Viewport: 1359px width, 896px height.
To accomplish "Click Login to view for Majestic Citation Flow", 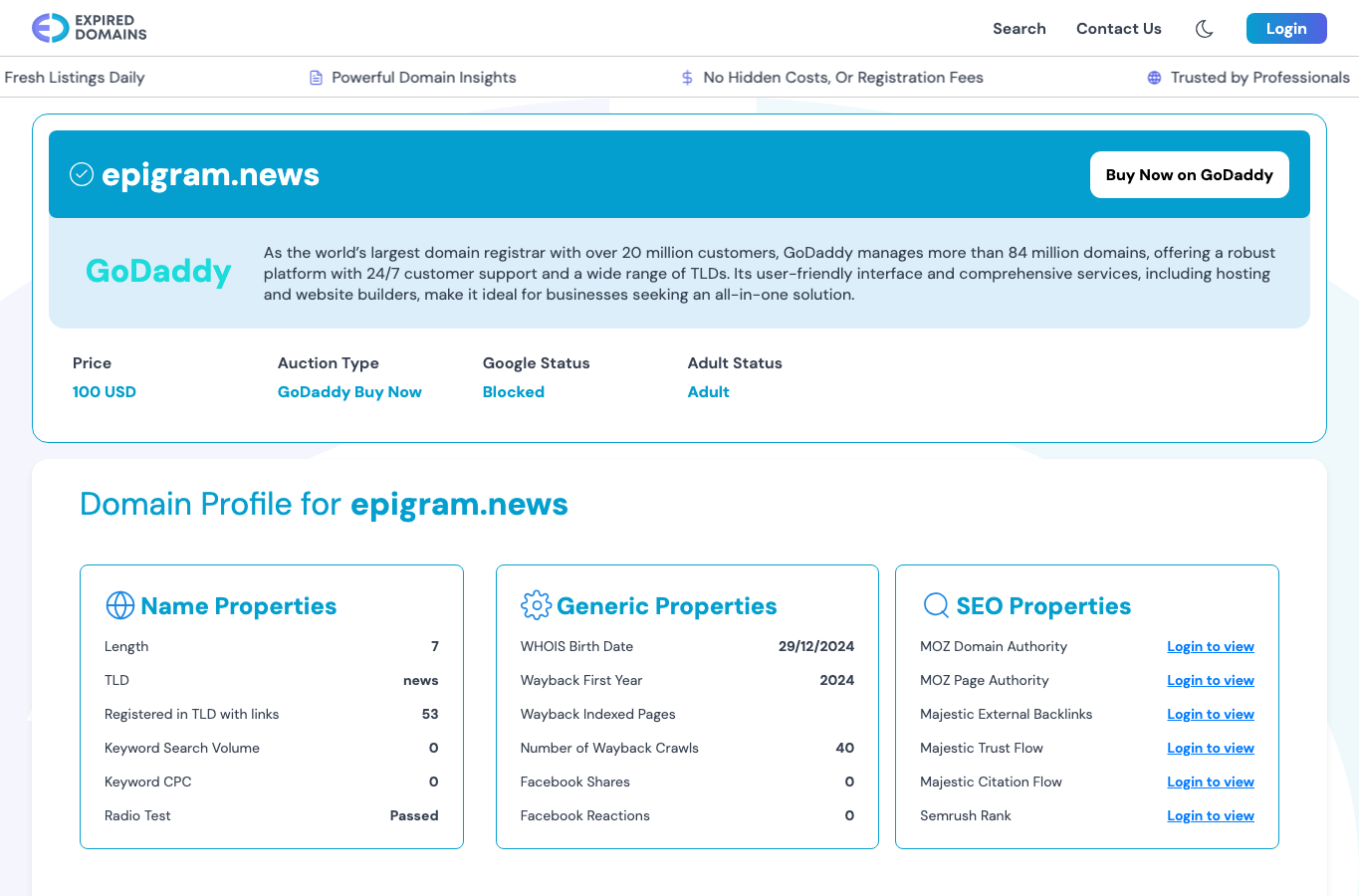I will tap(1211, 783).
